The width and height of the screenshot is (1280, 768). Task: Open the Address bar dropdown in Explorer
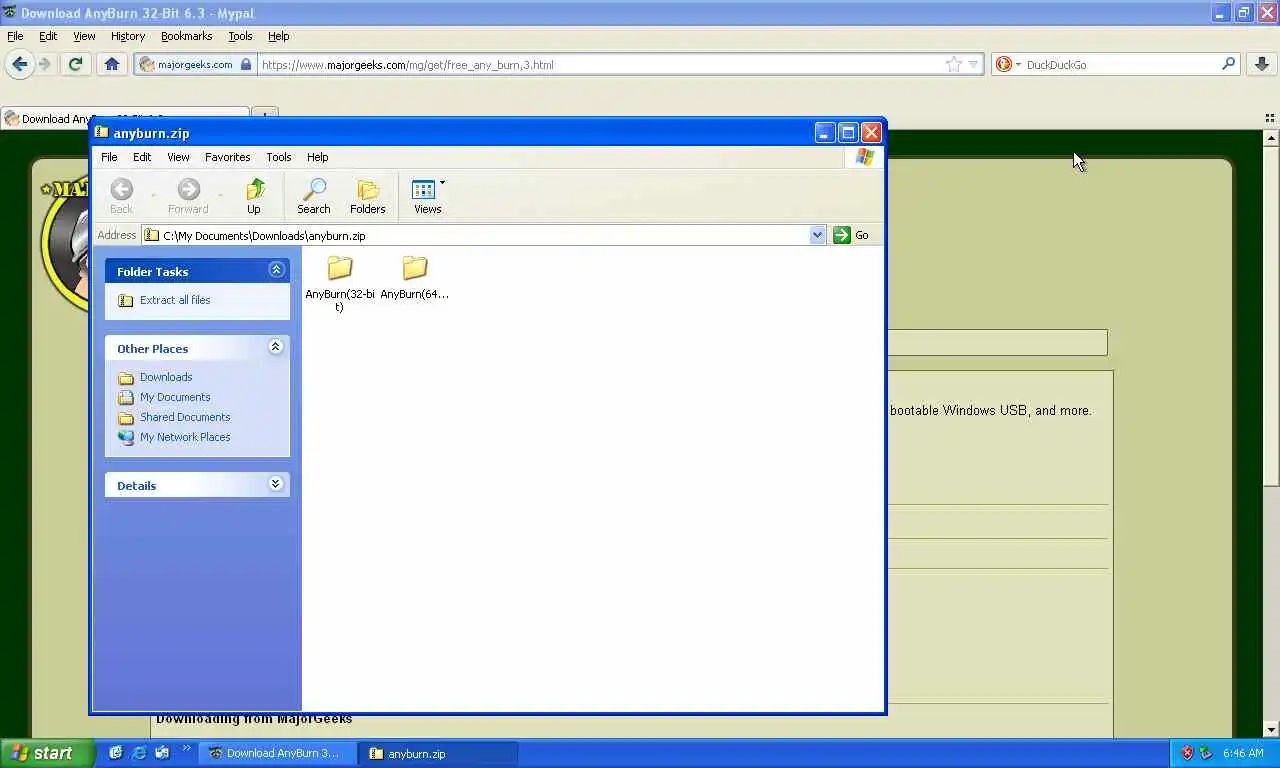point(817,235)
